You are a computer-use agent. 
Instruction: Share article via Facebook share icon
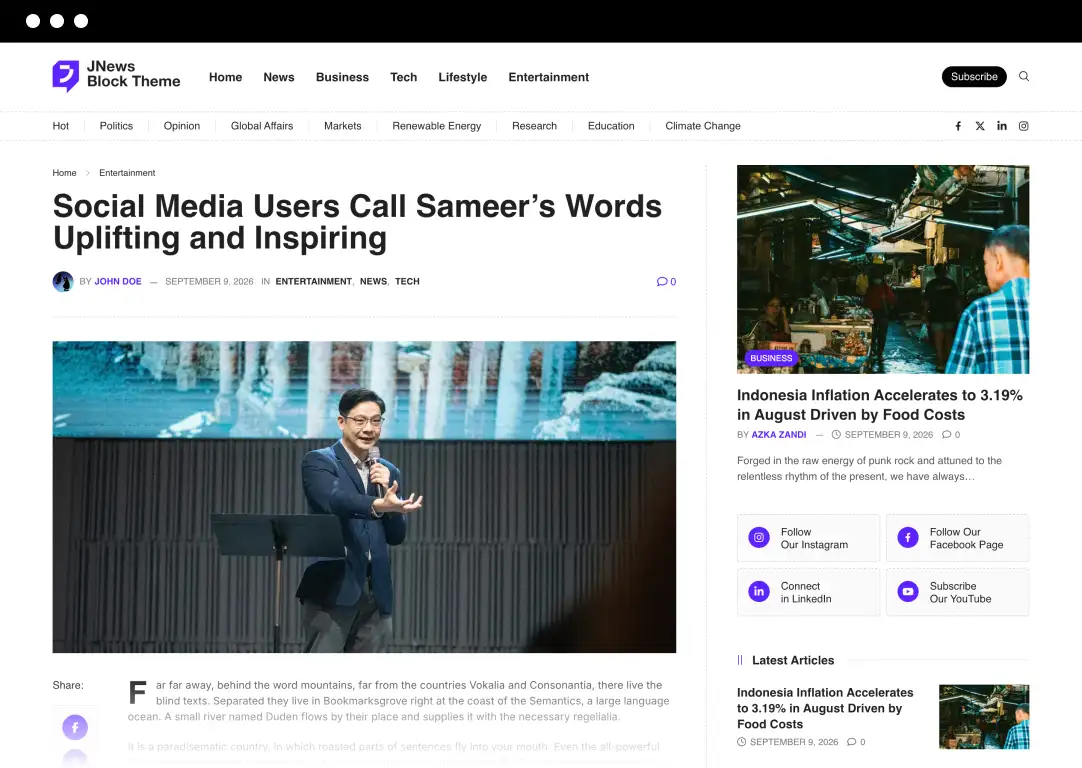[75, 727]
